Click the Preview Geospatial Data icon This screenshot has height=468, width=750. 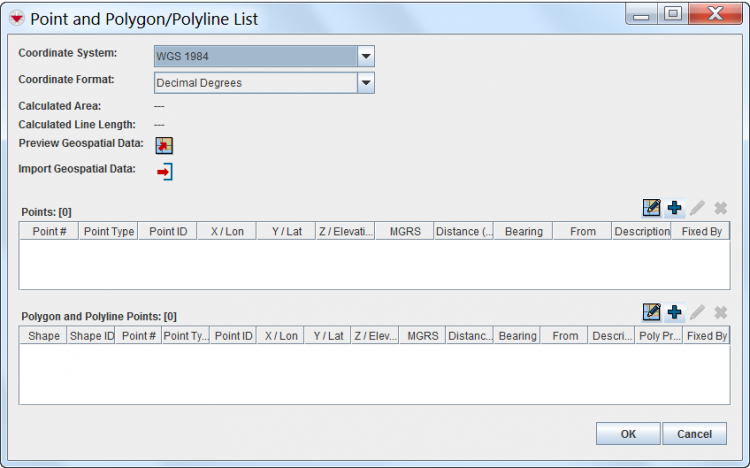pos(164,145)
